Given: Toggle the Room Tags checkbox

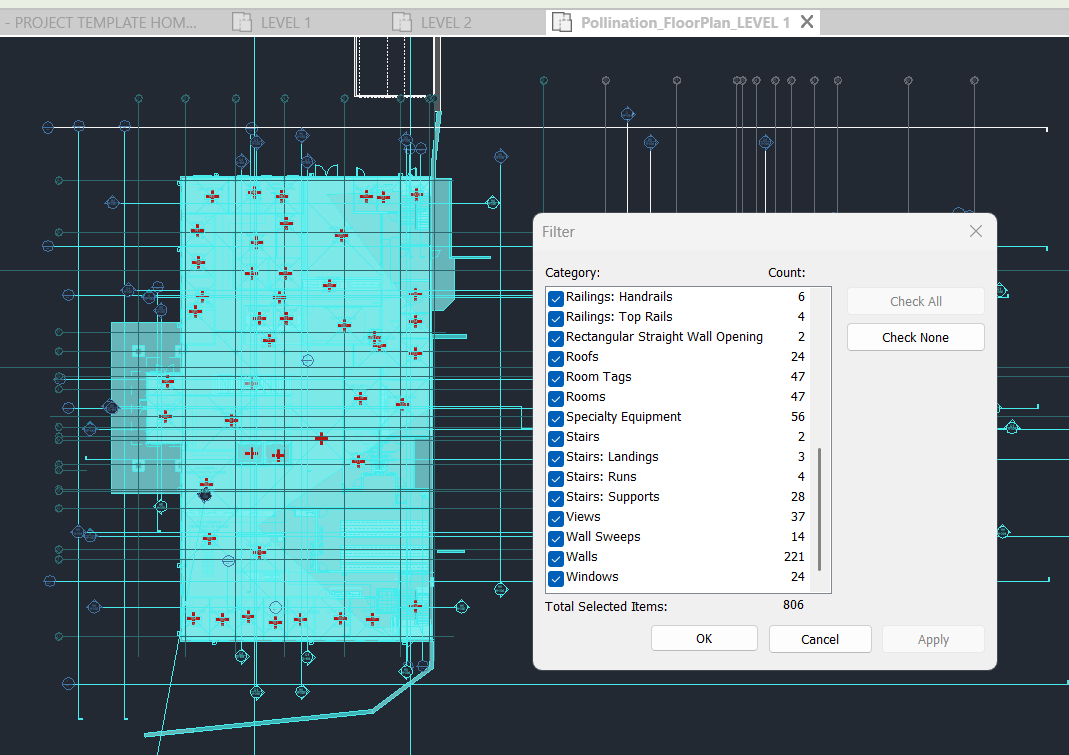Looking at the screenshot, I should coord(556,377).
